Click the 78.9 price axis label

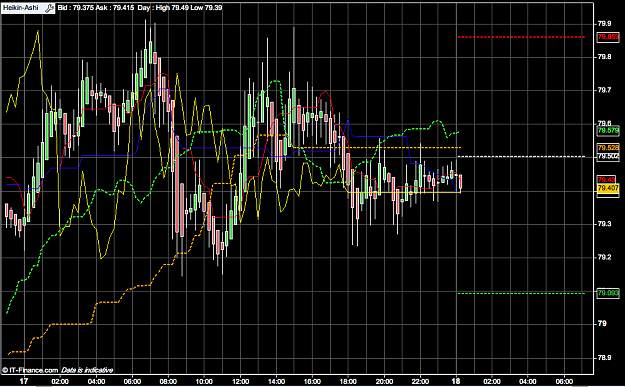click(604, 358)
